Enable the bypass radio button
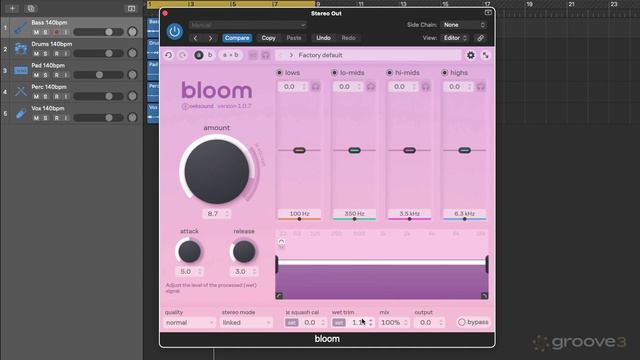The height and width of the screenshot is (360, 640). [x=462, y=322]
